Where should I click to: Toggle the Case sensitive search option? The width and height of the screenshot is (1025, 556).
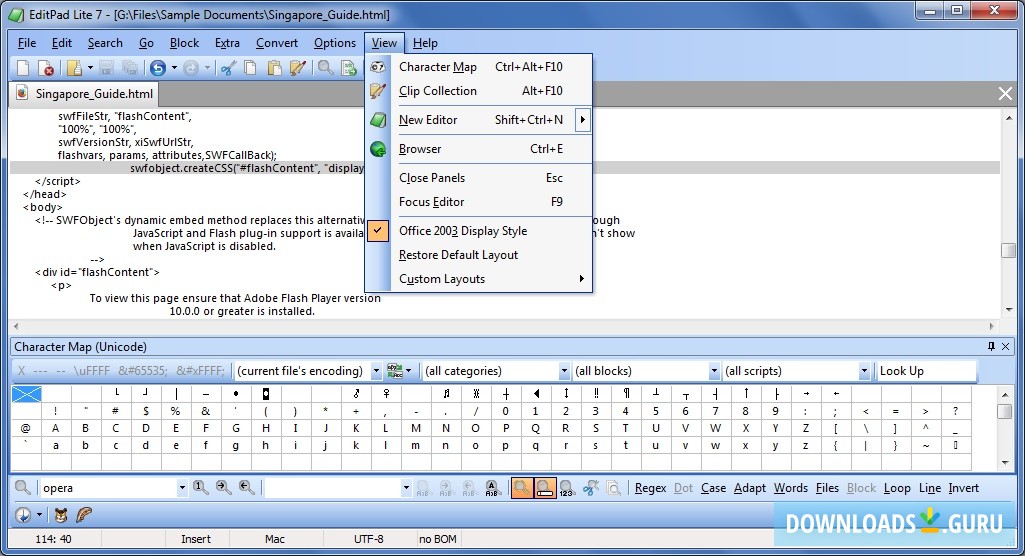[x=713, y=488]
